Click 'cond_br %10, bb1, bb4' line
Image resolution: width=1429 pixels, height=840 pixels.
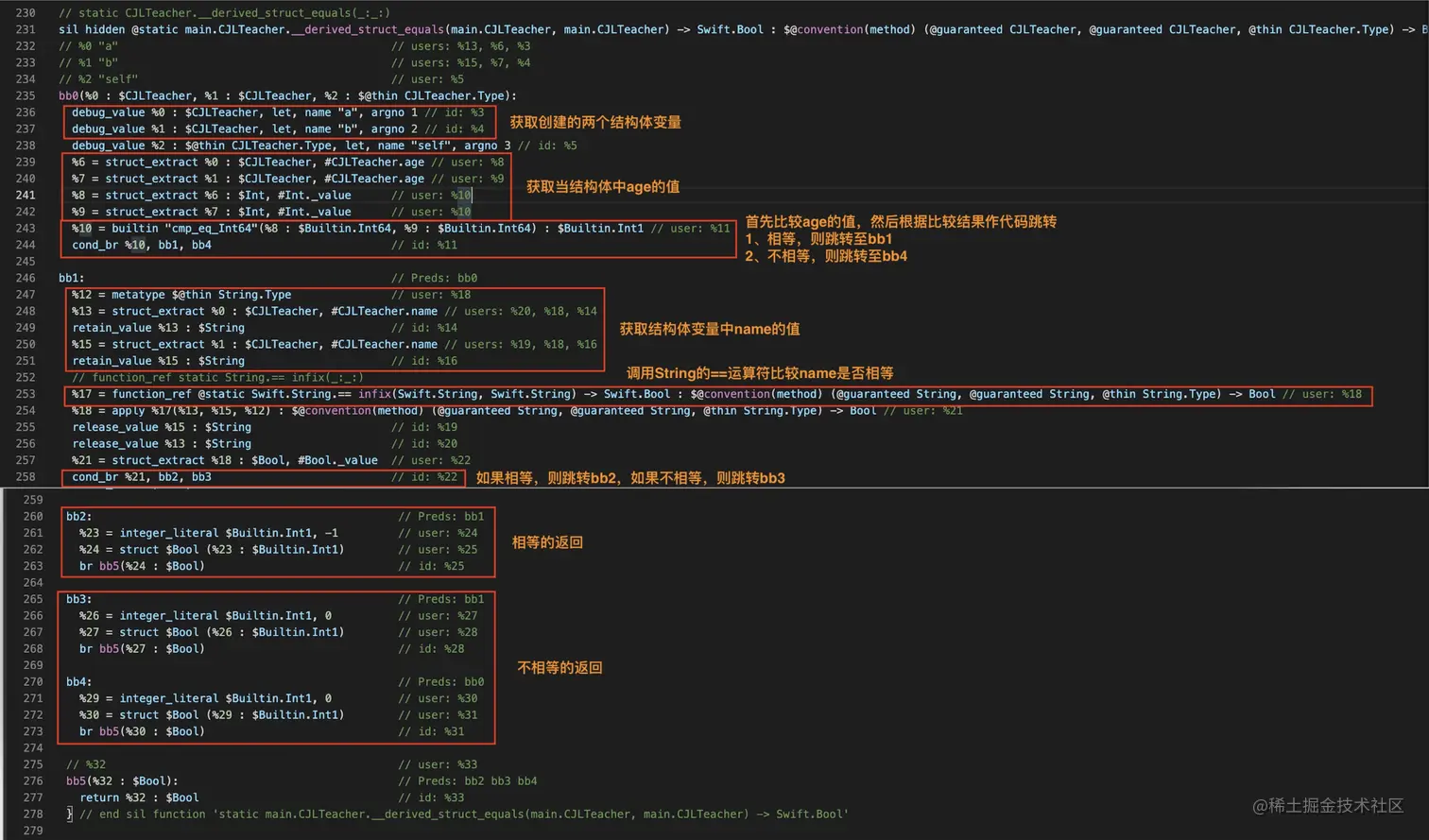pyautogui.click(x=265, y=245)
